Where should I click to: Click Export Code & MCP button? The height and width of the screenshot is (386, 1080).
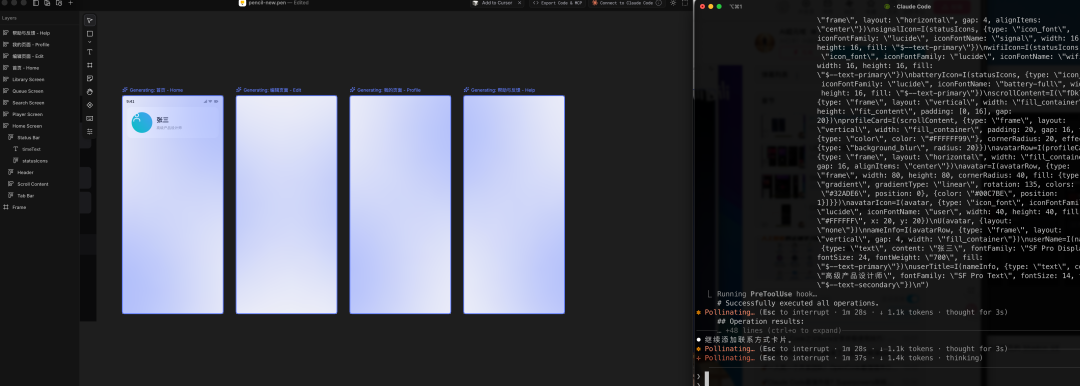point(557,3)
